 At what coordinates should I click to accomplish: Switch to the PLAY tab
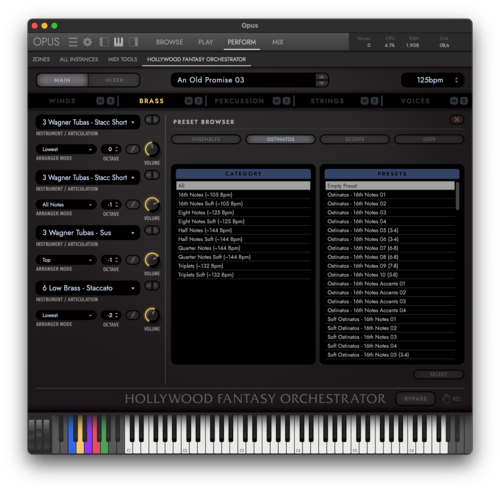(205, 42)
